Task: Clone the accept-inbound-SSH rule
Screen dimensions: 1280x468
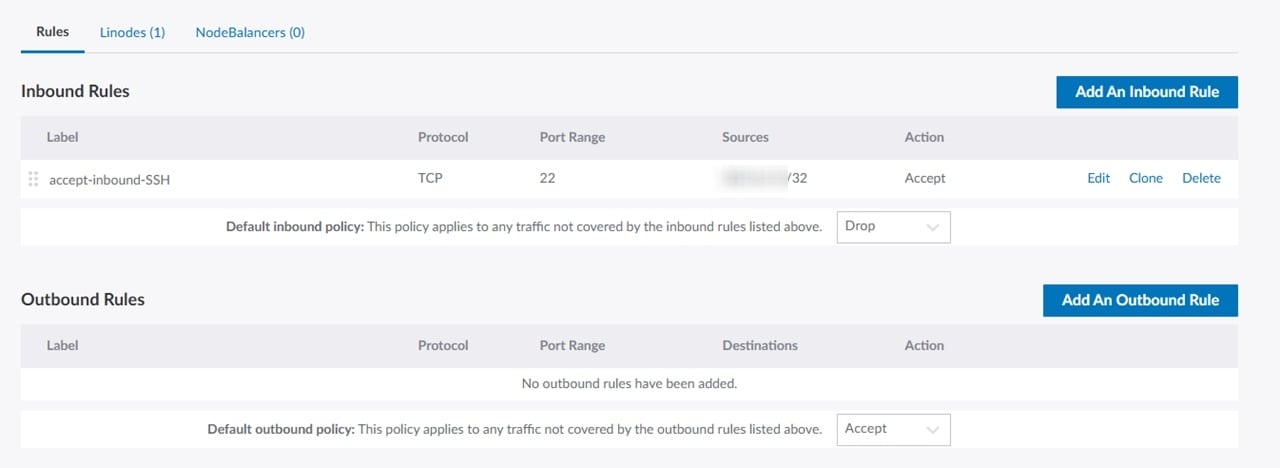Action: point(1145,178)
